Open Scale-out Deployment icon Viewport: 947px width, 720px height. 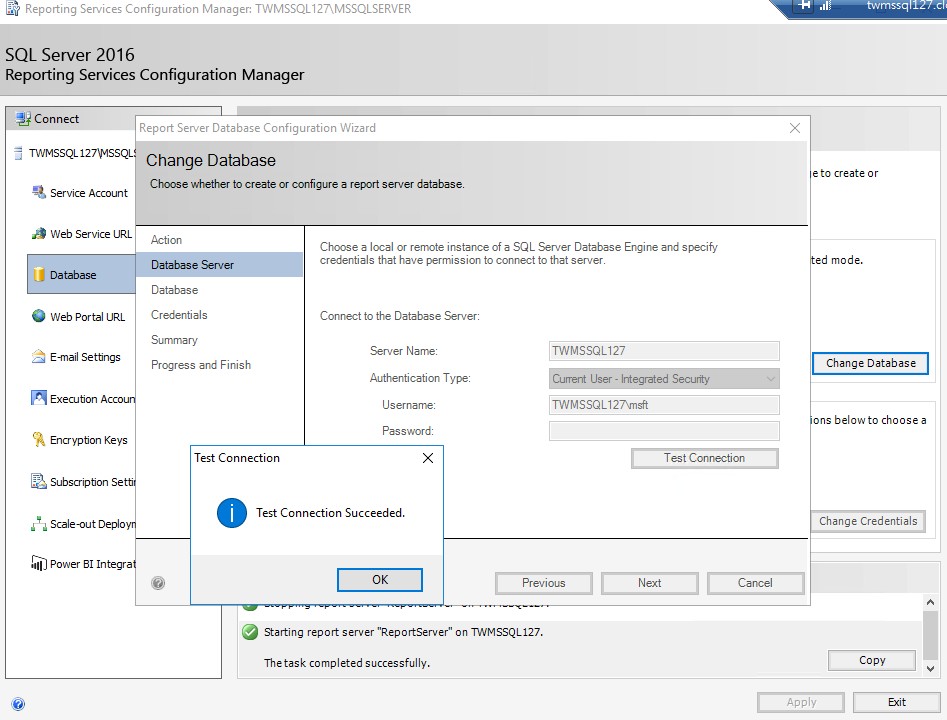pos(39,523)
